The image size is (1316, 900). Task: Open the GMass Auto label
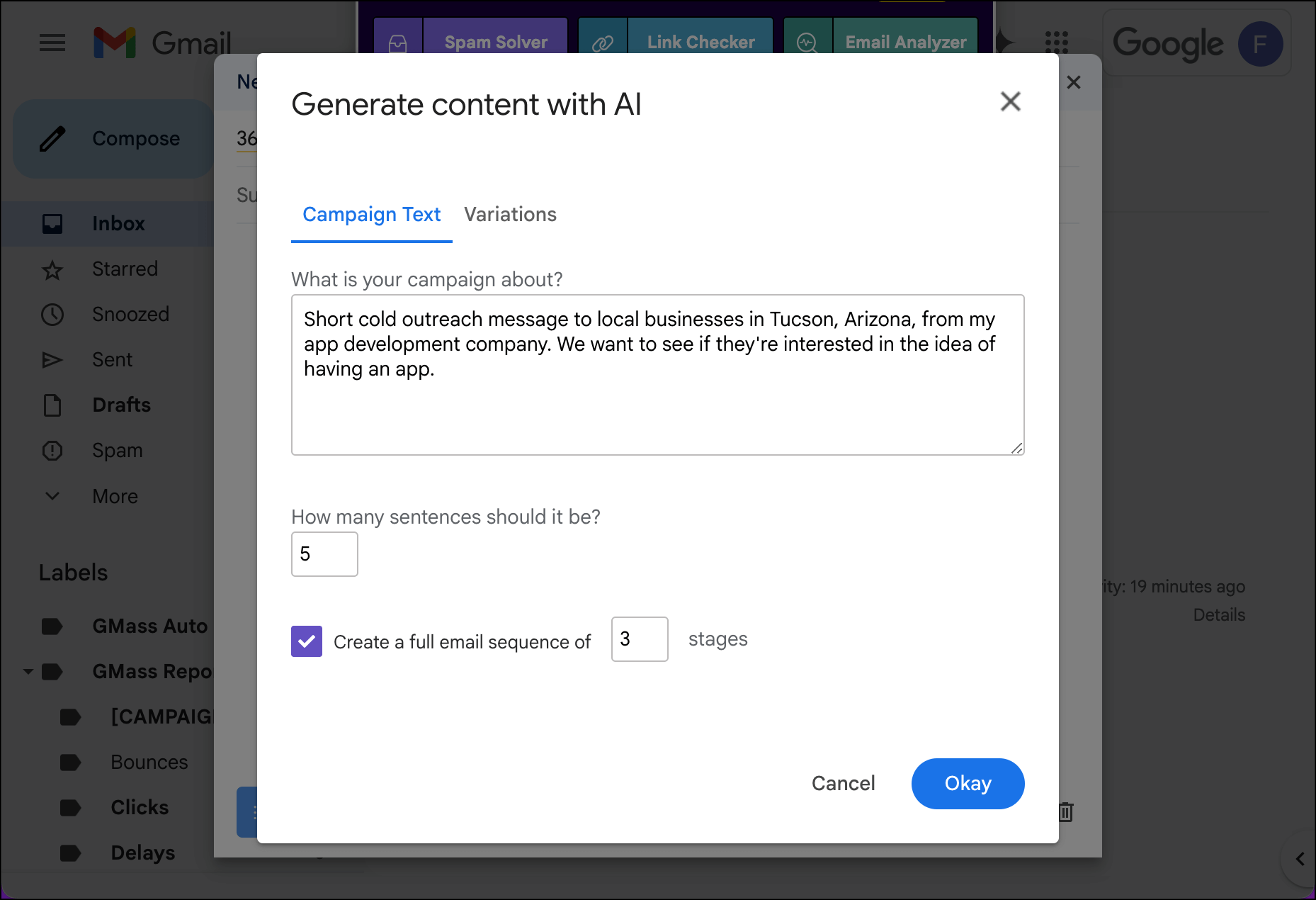149,626
